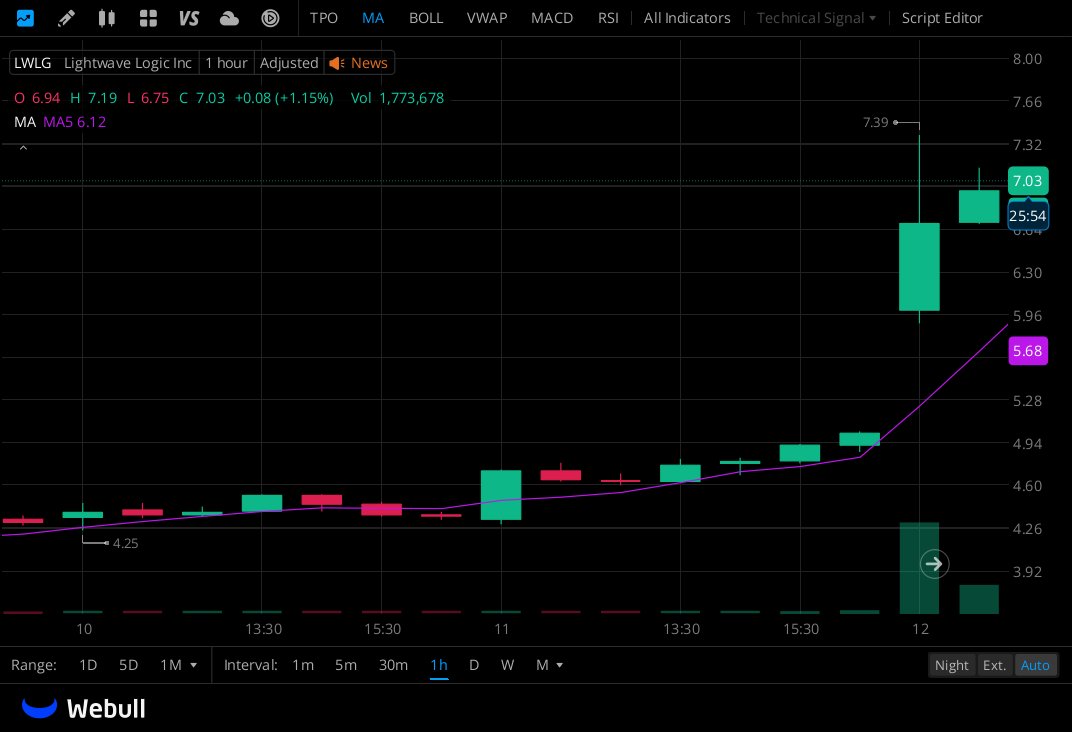1072x732 pixels.
Task: Toggle the BOLL indicator
Action: (426, 18)
